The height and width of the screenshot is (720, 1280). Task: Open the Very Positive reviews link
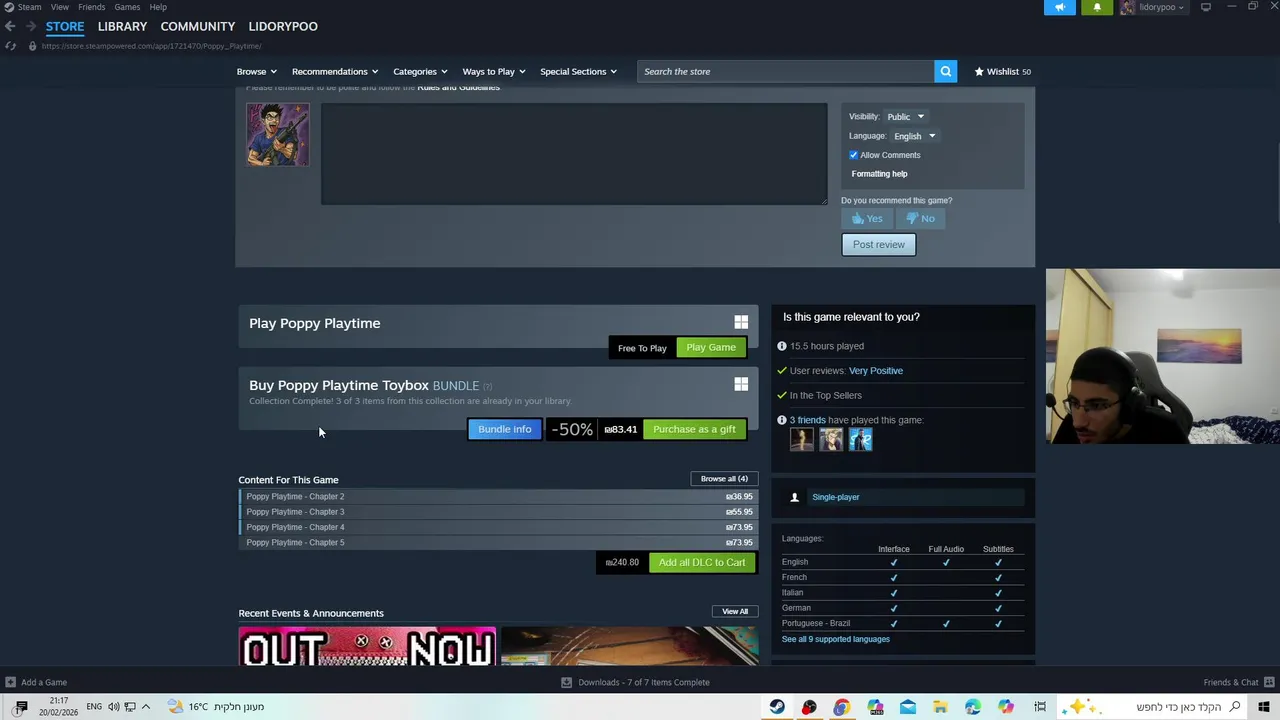pos(876,371)
